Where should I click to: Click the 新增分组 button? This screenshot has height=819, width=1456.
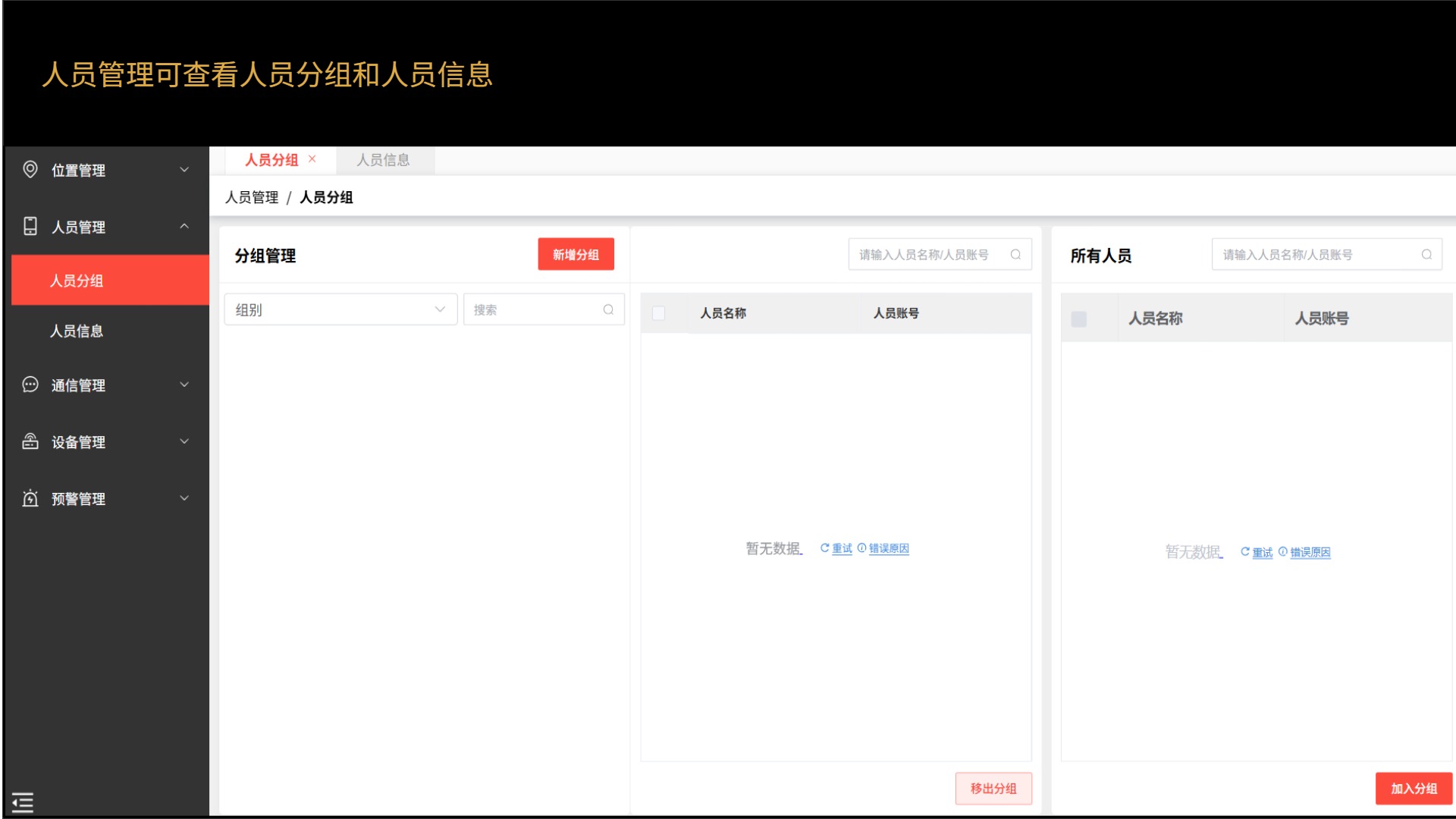coord(576,255)
